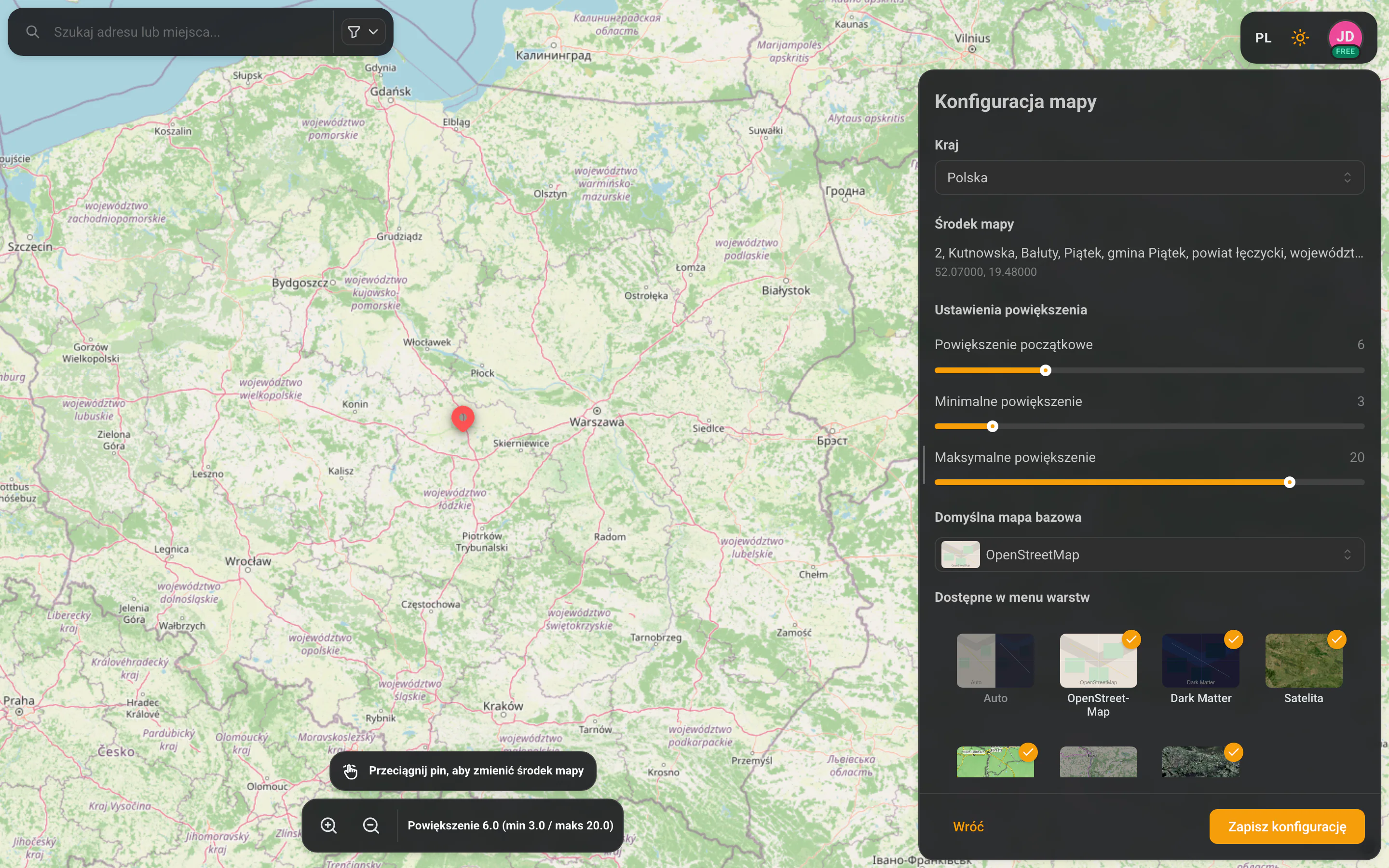Uncheck the Satelita layer checkmark
This screenshot has height=868, width=1389.
(x=1336, y=639)
